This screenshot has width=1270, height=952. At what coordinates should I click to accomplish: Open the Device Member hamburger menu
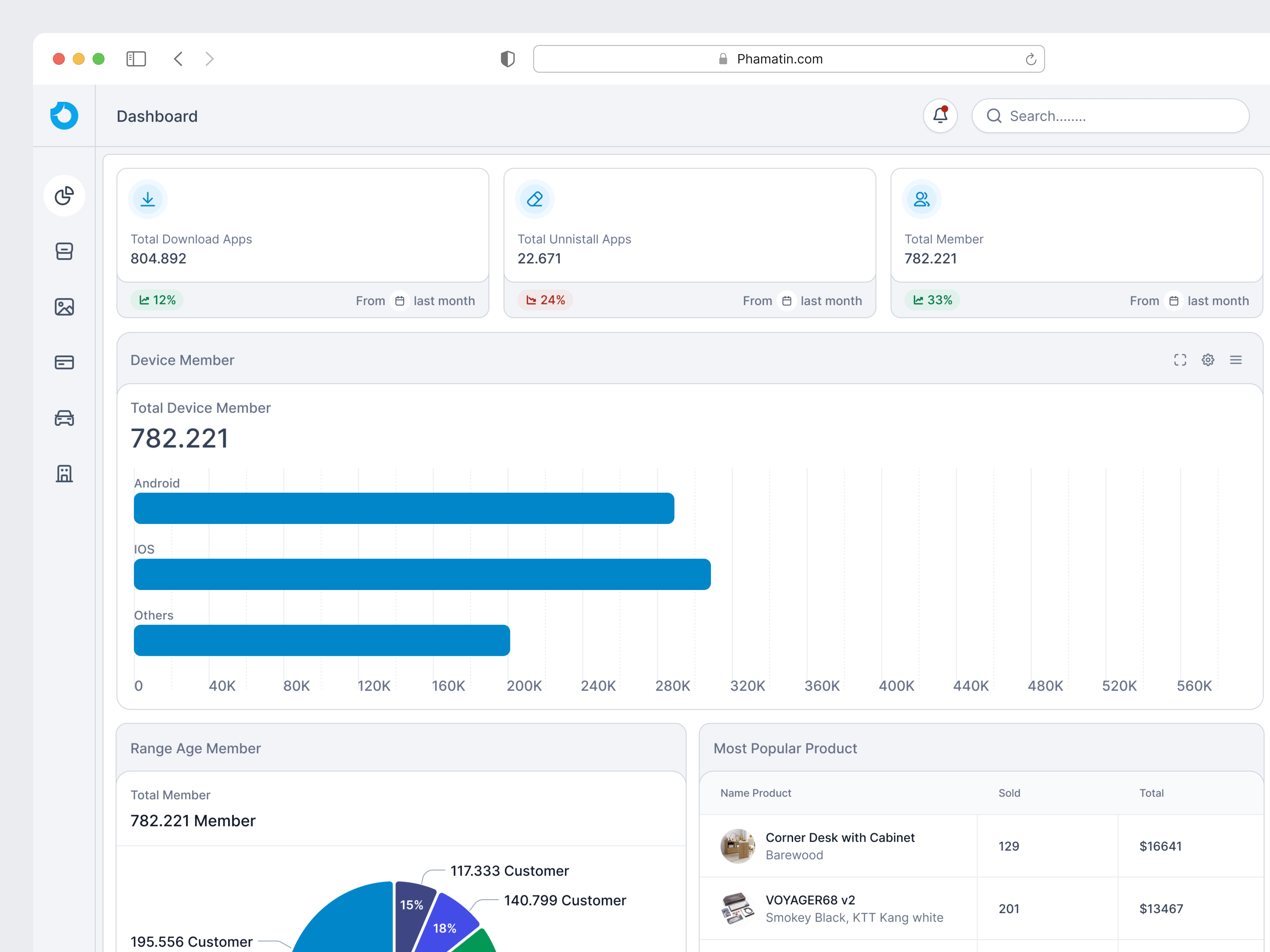point(1236,360)
